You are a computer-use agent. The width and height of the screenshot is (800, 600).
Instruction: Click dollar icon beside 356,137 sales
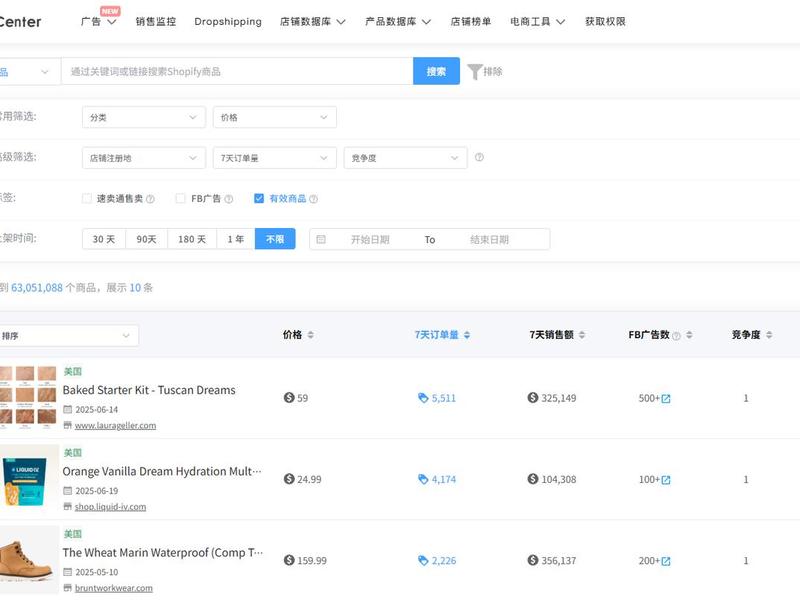click(x=533, y=560)
